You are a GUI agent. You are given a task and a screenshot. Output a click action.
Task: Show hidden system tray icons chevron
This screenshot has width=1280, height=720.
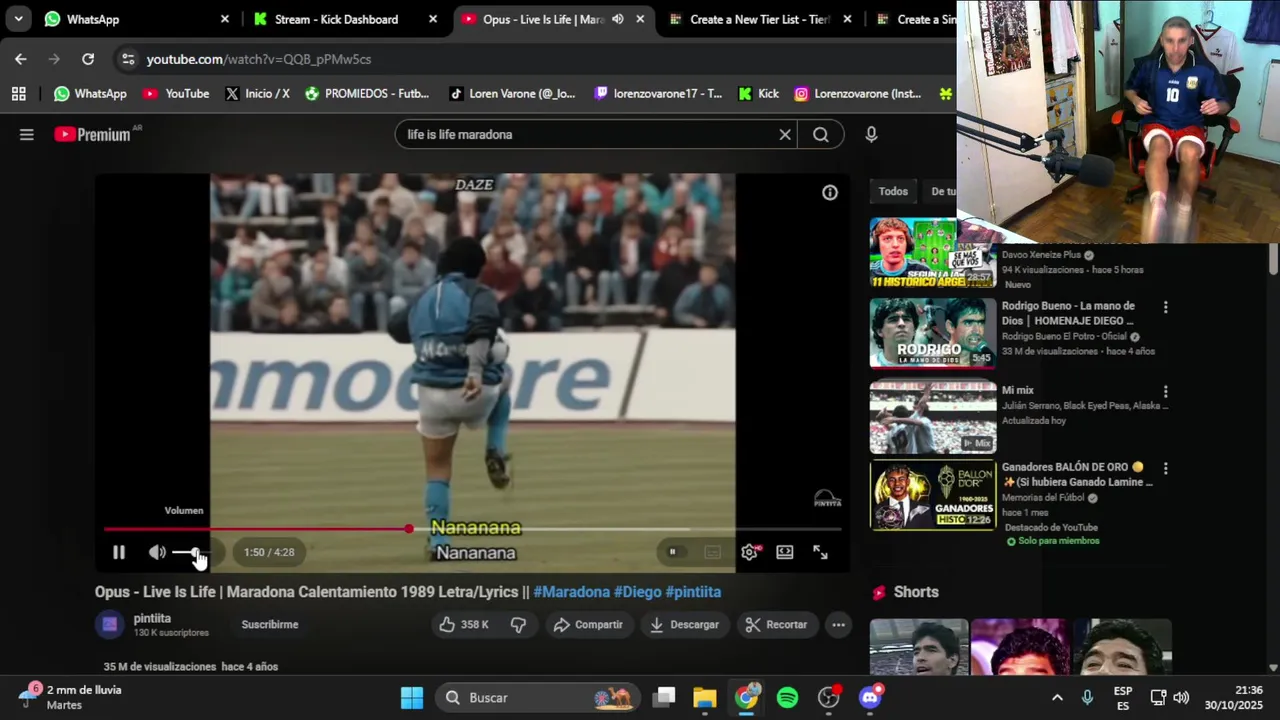(1057, 698)
